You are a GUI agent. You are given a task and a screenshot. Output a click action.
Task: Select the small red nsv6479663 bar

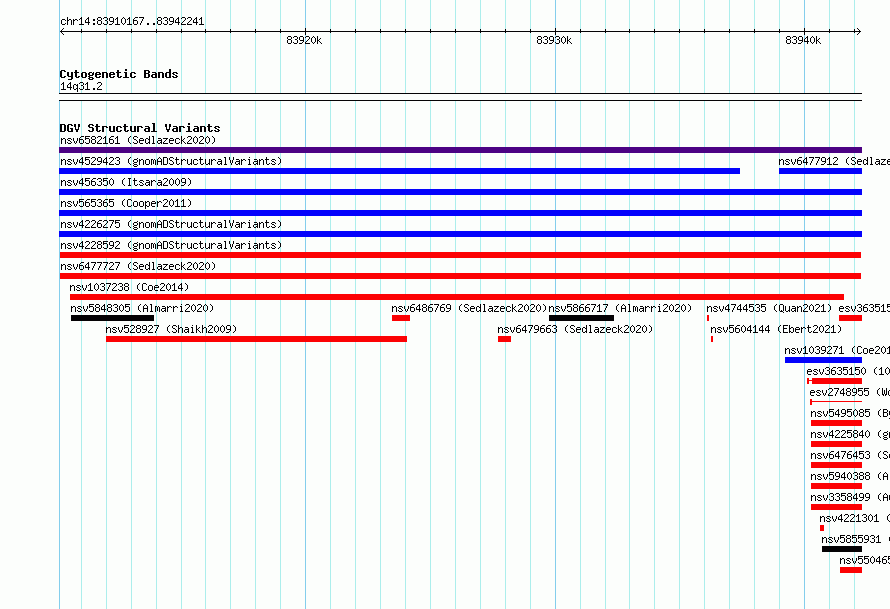coord(505,339)
